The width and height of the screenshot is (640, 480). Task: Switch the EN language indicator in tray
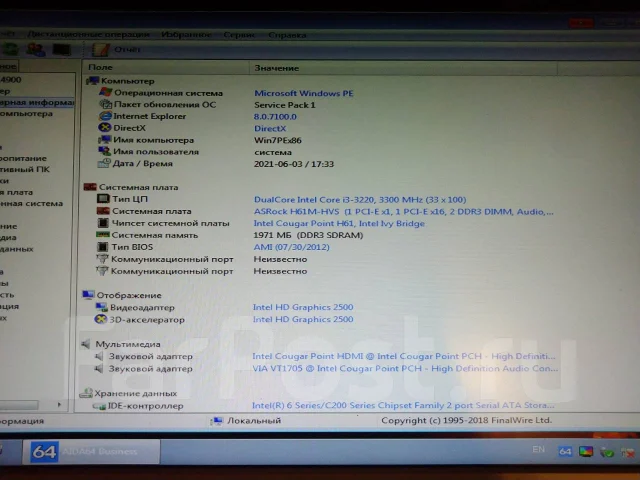538,449
